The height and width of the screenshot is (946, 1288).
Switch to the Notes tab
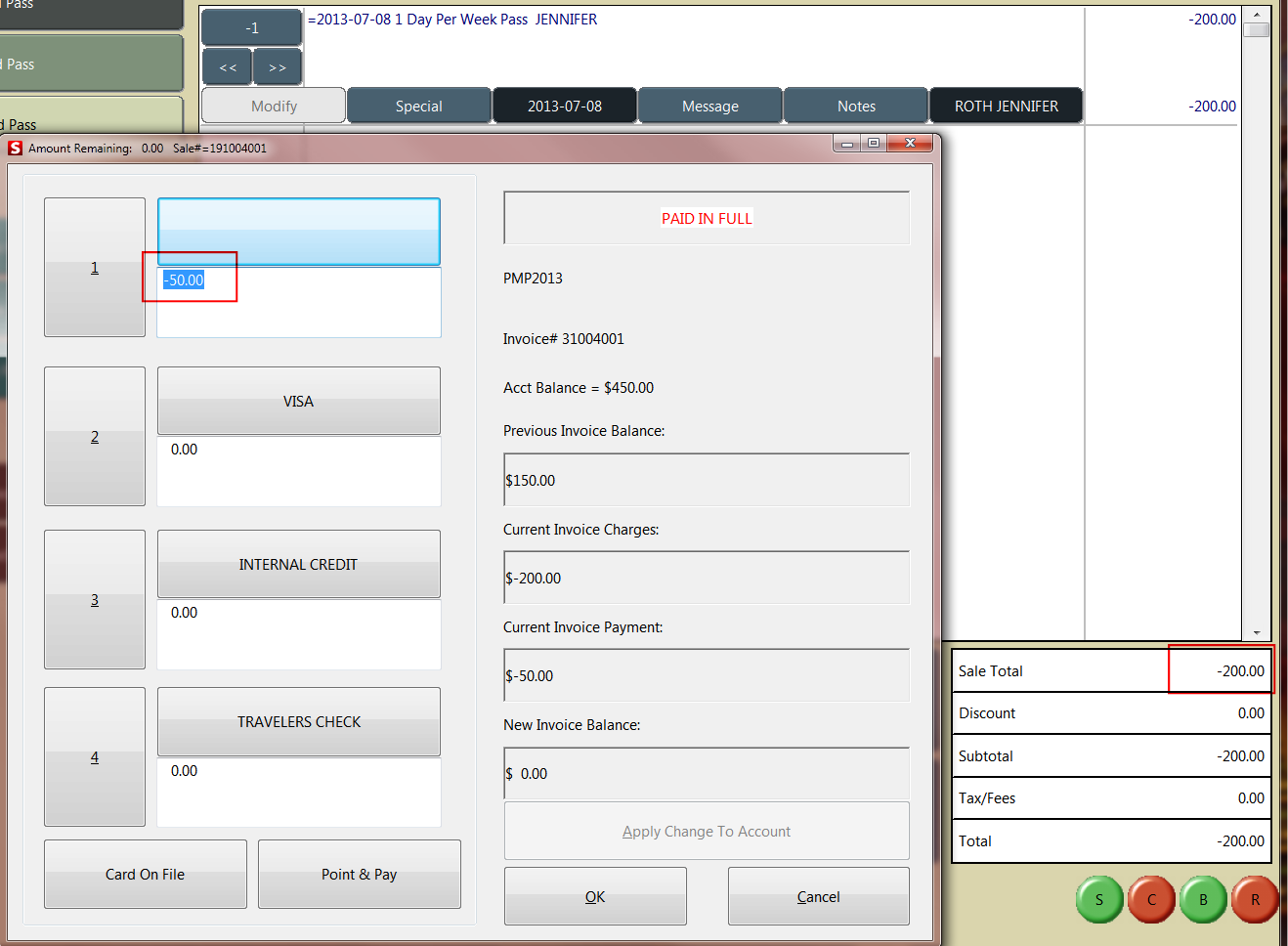(x=855, y=106)
